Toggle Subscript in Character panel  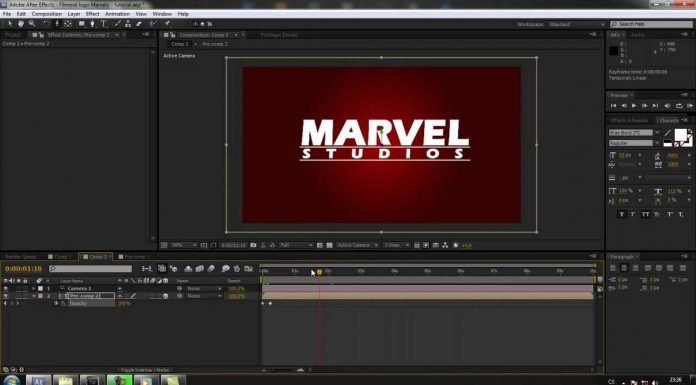pyautogui.click(x=681, y=214)
